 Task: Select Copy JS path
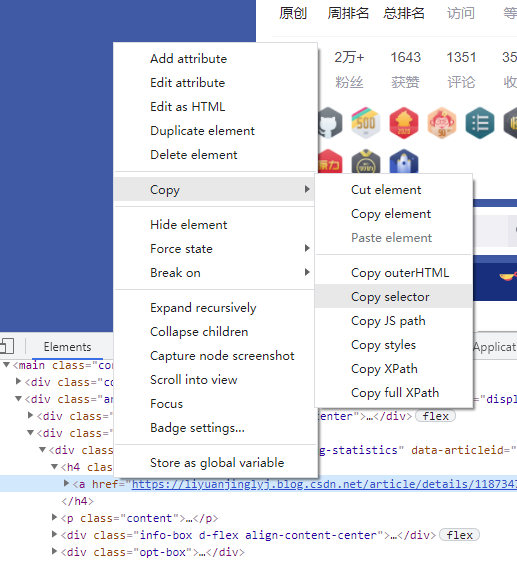pyautogui.click(x=388, y=321)
